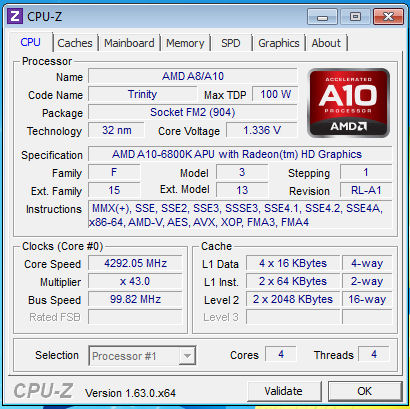This screenshot has width=410, height=409.
Task: Click the Core Voltage value field
Action: [x=262, y=130]
